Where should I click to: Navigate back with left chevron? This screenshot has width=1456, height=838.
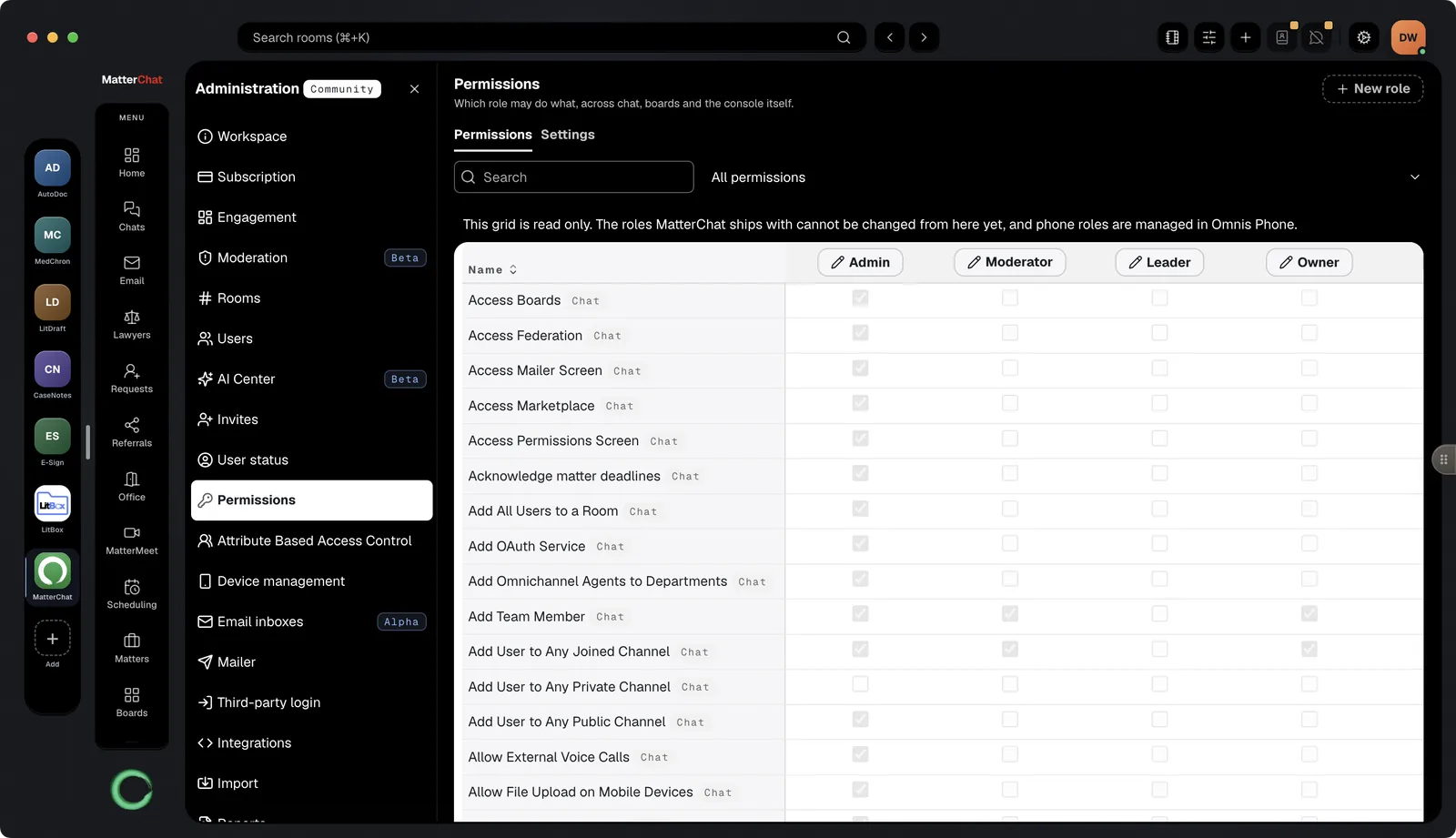pyautogui.click(x=890, y=37)
